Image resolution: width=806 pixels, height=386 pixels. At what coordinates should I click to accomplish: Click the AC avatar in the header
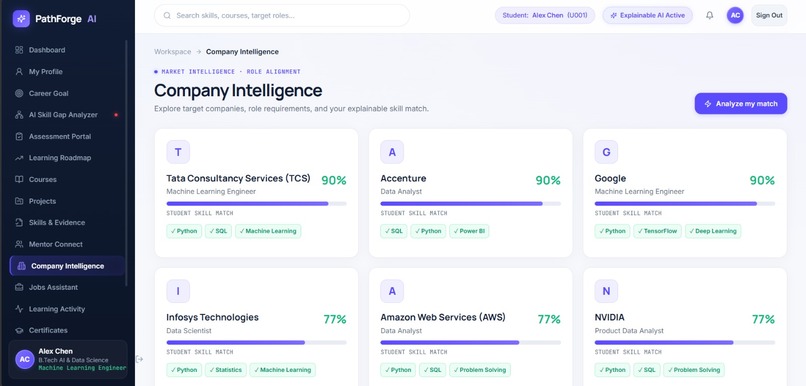(735, 15)
